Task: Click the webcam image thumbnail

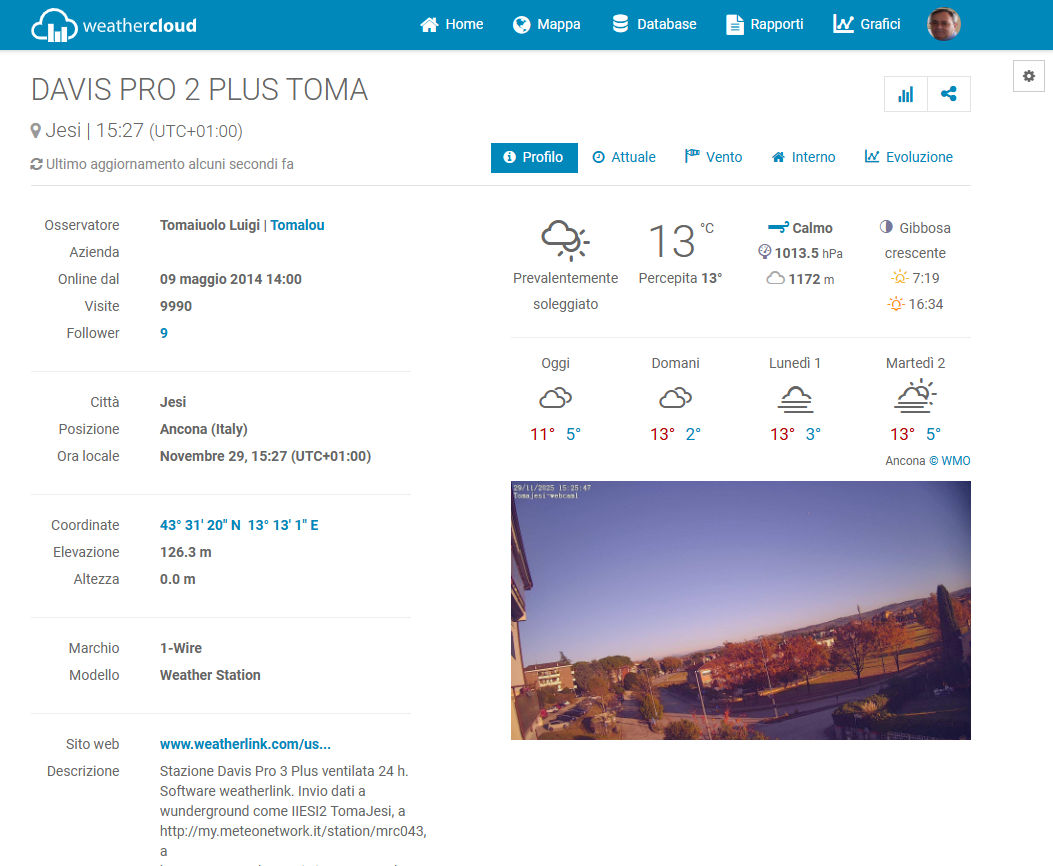Action: [x=740, y=610]
